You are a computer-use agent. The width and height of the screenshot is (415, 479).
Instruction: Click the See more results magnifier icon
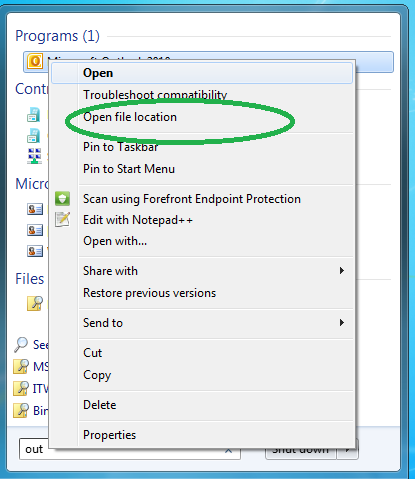(x=21, y=344)
